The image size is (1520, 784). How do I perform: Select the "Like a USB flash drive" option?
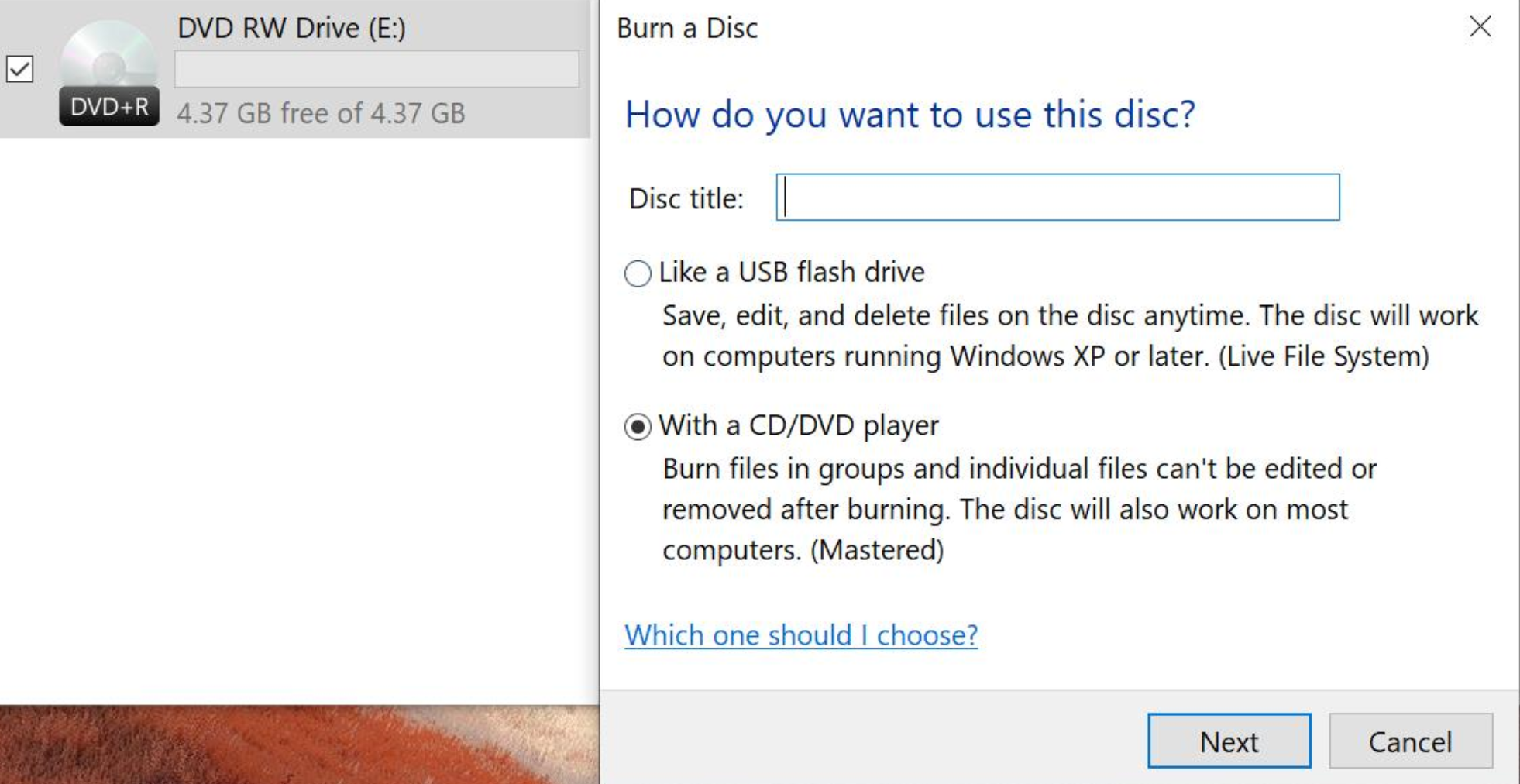click(x=637, y=273)
